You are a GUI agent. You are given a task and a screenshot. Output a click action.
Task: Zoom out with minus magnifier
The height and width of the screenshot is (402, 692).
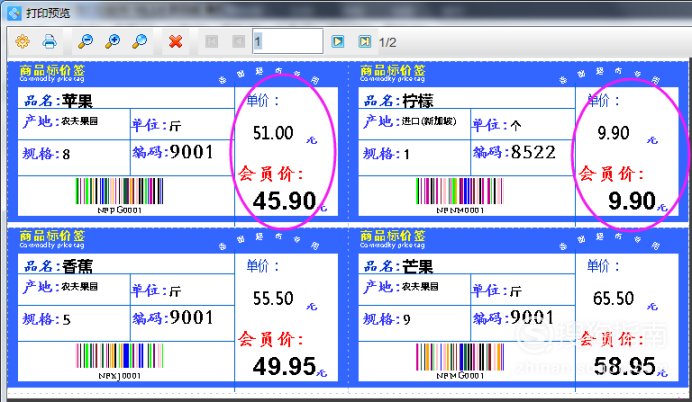tap(85, 42)
